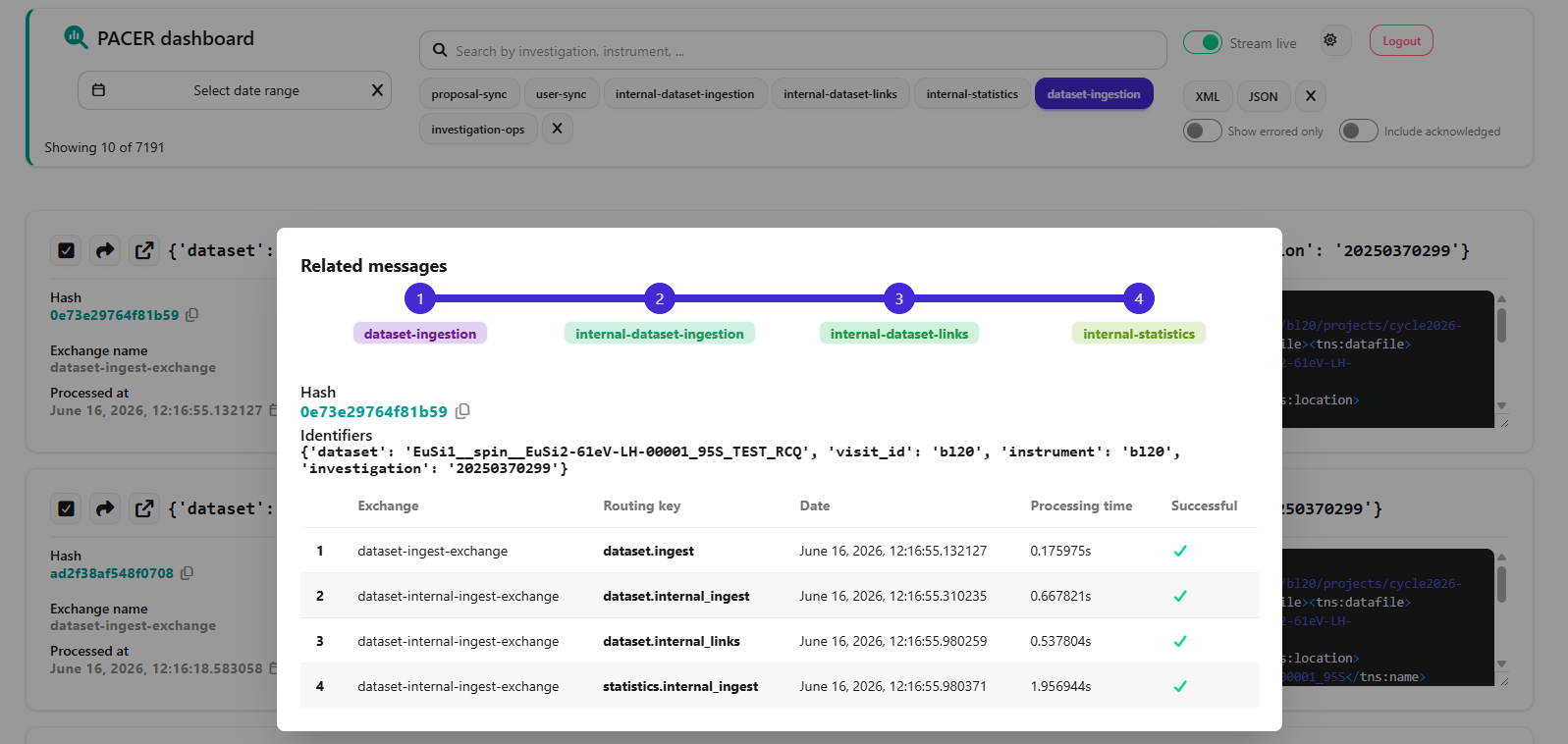Click the Logout button
The image size is (1568, 744).
1401,41
